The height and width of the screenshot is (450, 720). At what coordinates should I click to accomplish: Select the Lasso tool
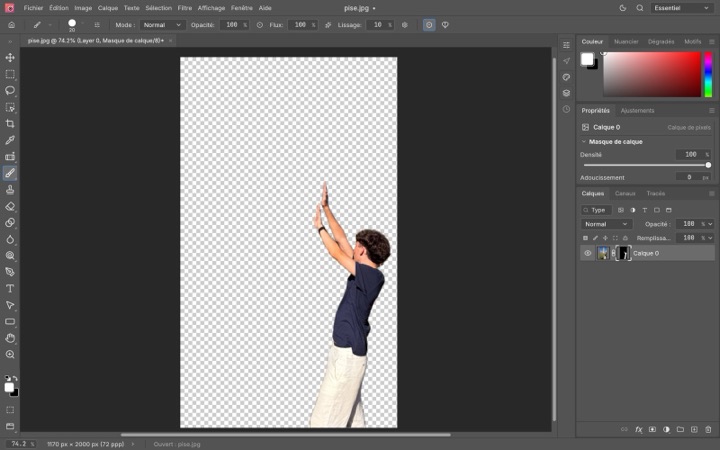coord(10,90)
